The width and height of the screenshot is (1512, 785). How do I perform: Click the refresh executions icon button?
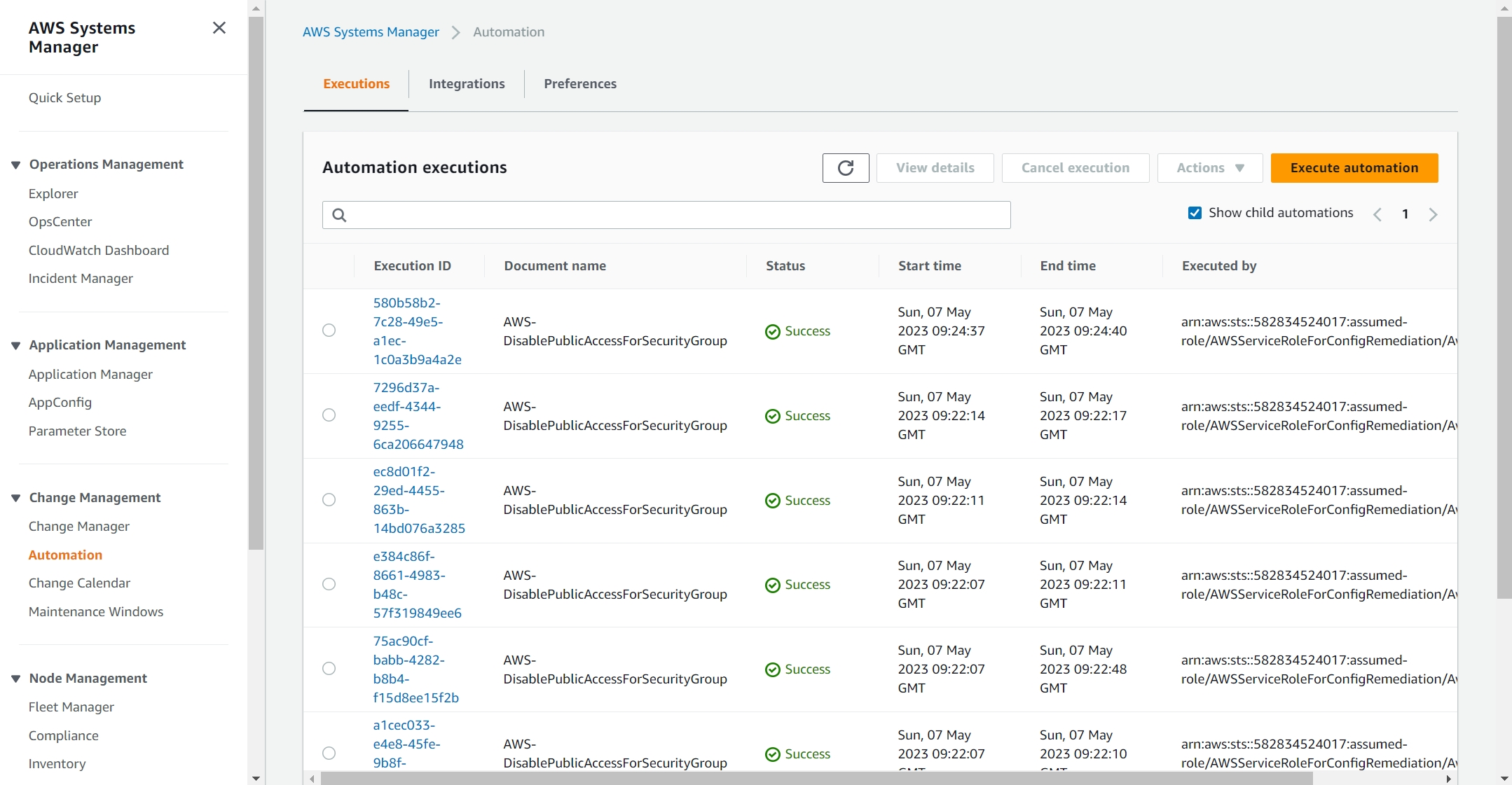846,168
